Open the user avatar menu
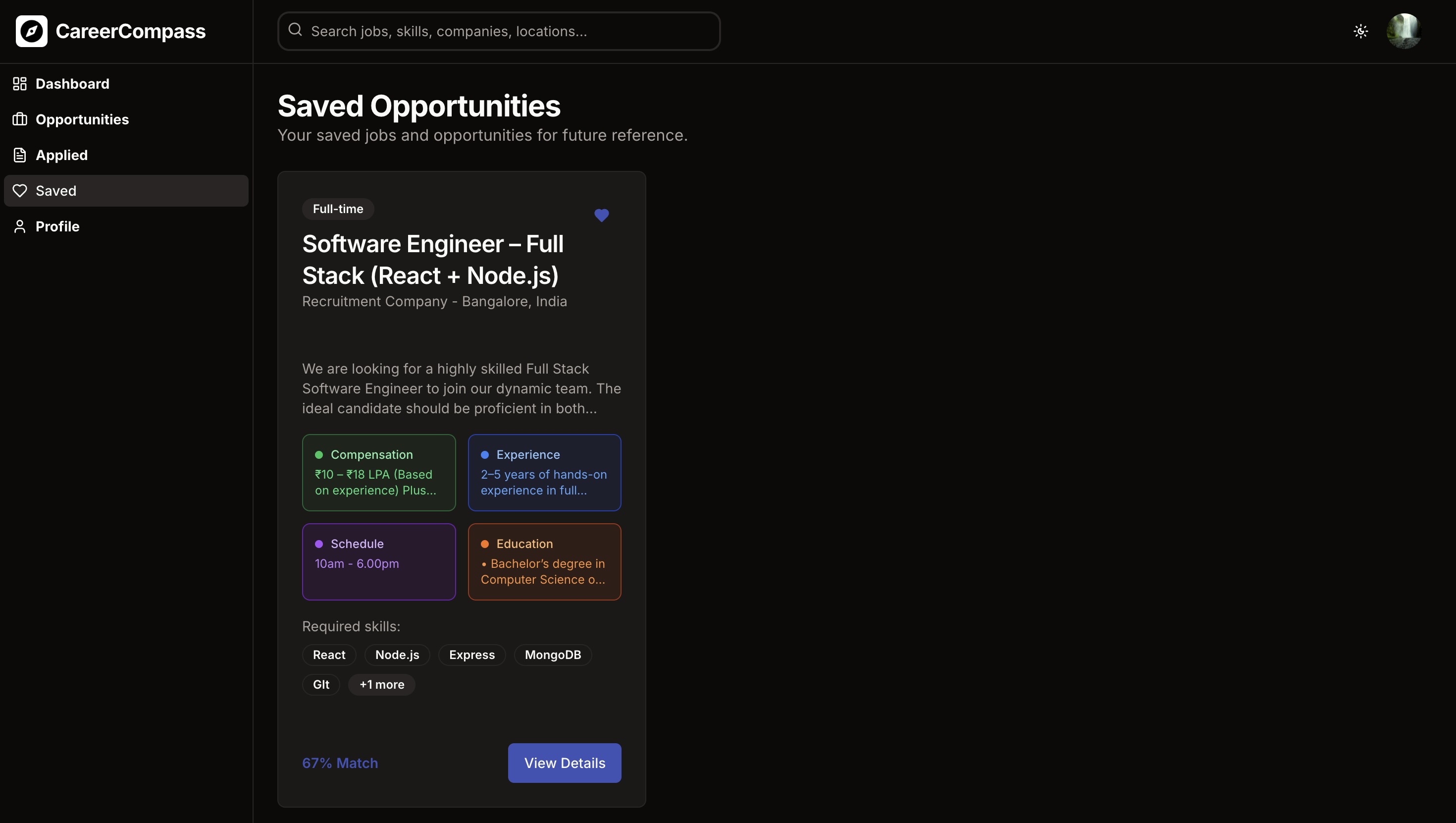The height and width of the screenshot is (823, 1456). pos(1404,31)
